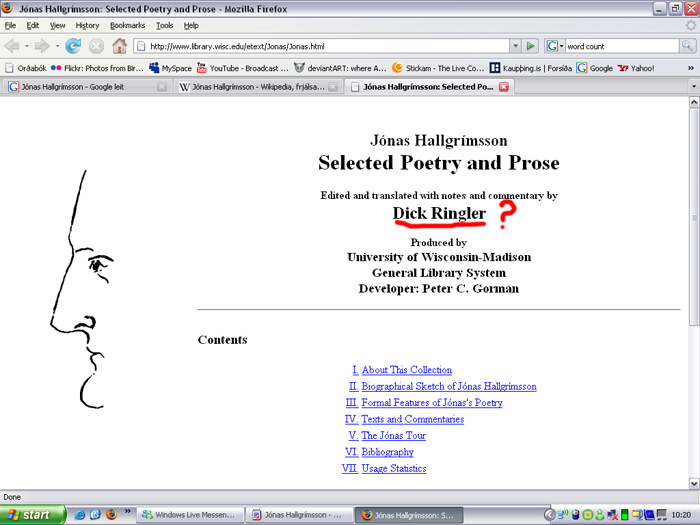
Task: Open The Jónas Tour link
Action: tap(393, 435)
